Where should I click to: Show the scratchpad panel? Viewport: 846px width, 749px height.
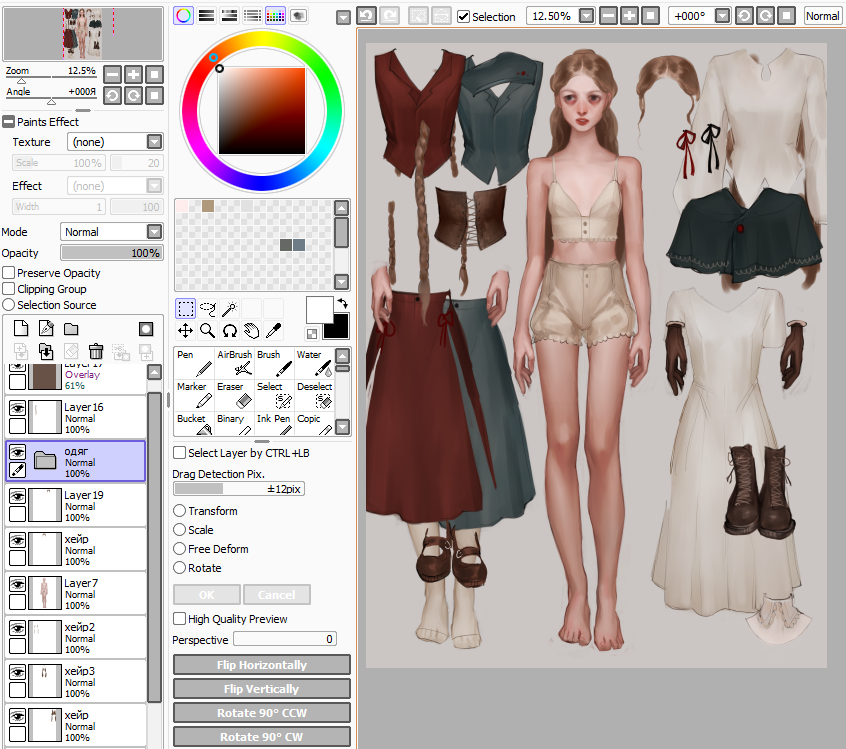tap(298, 16)
